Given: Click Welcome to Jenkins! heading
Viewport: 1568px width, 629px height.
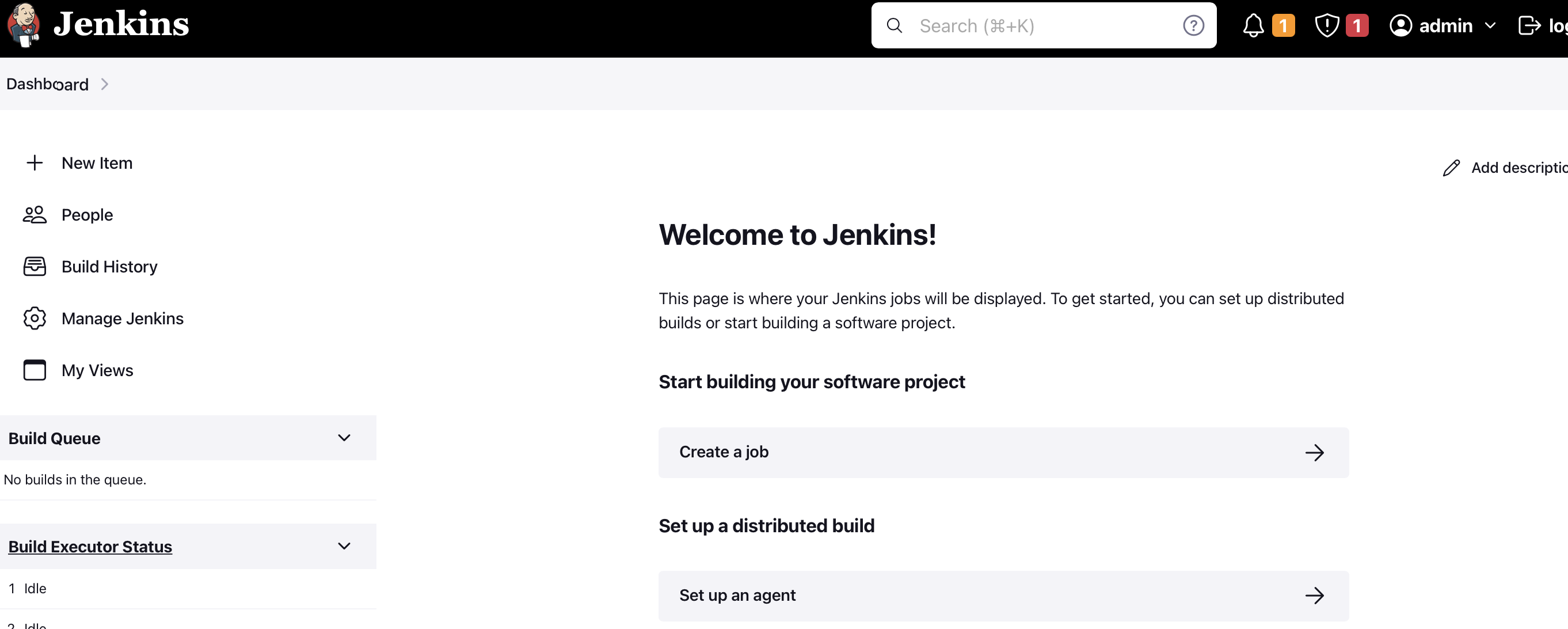Looking at the screenshot, I should [797, 235].
